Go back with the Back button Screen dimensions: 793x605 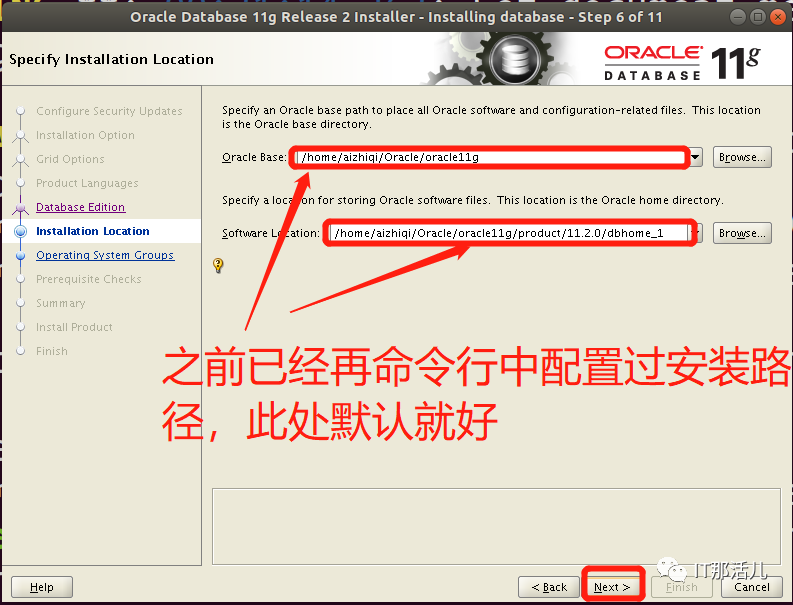pyautogui.click(x=549, y=587)
